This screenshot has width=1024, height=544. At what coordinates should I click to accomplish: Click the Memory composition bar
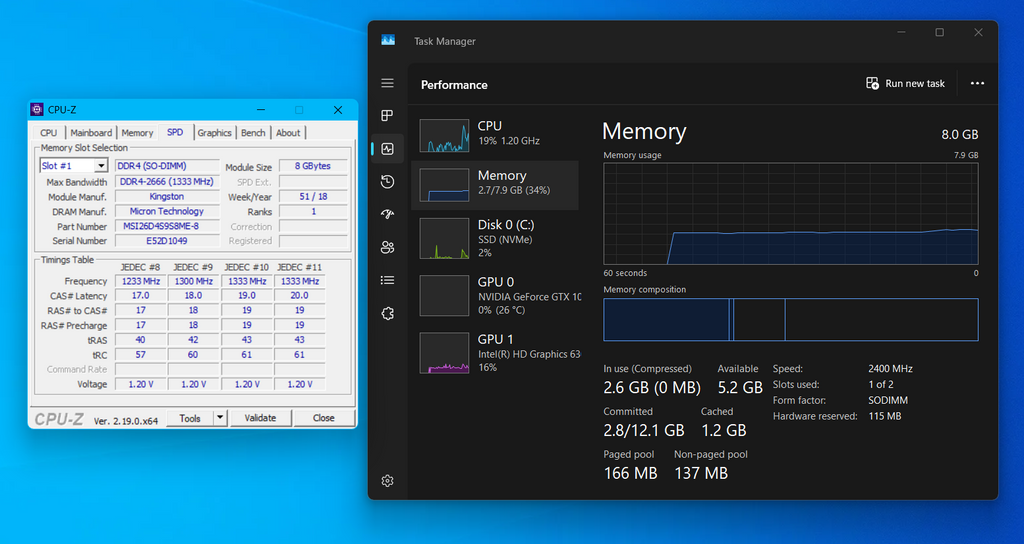[790, 320]
